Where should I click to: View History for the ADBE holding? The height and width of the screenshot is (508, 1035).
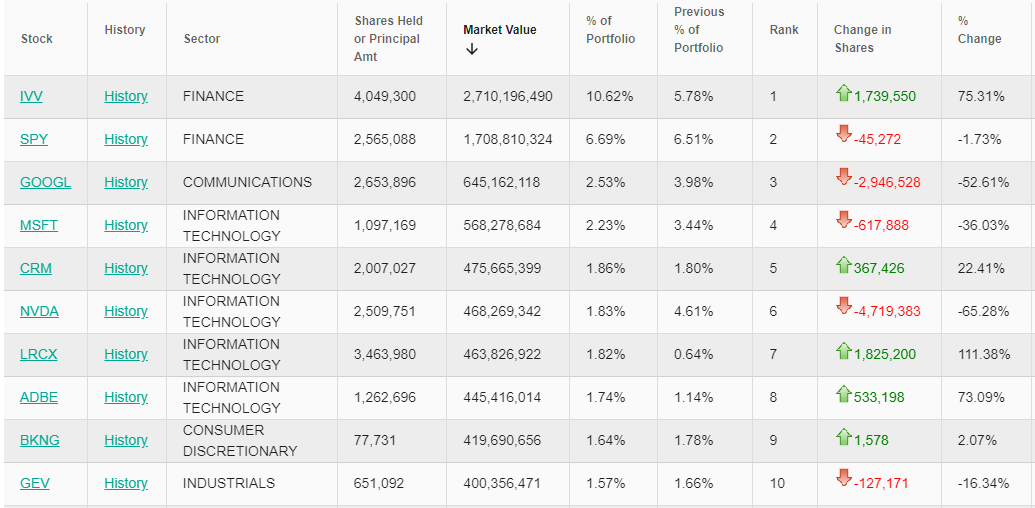coord(126,397)
